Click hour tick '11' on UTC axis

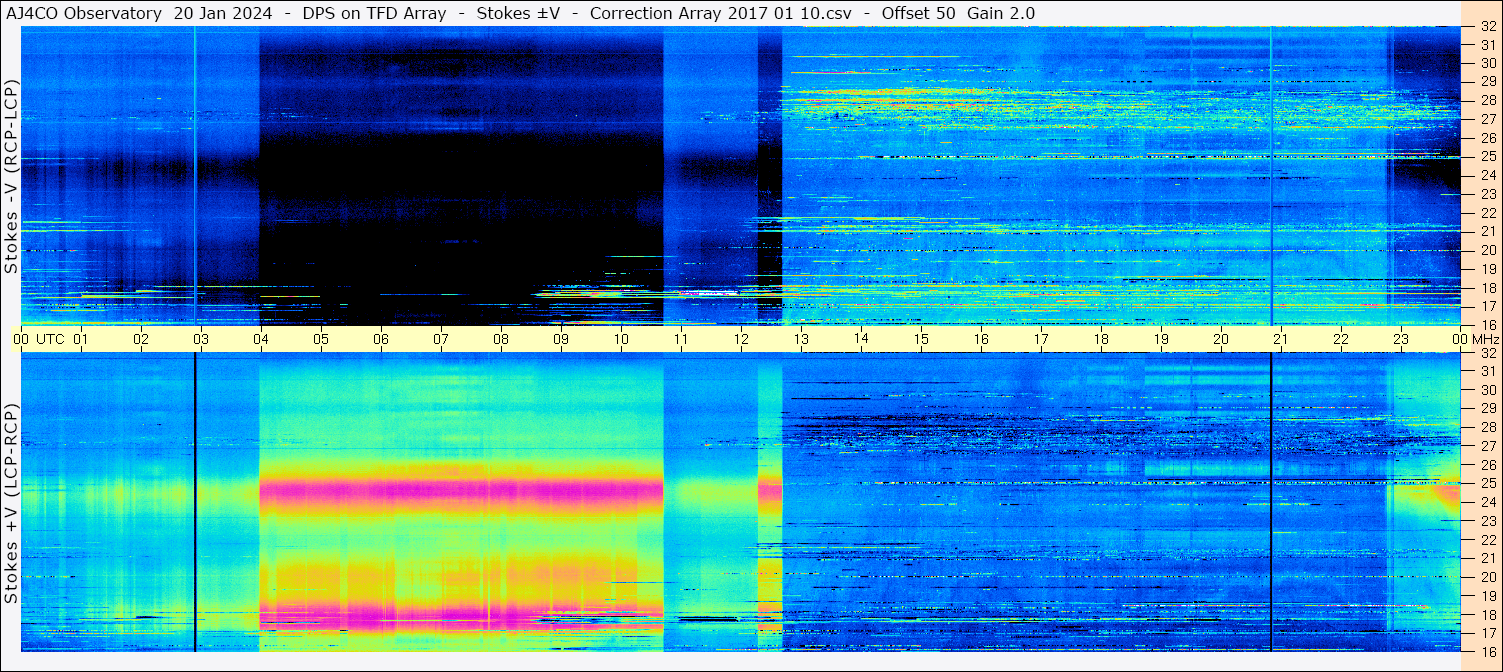pos(680,339)
